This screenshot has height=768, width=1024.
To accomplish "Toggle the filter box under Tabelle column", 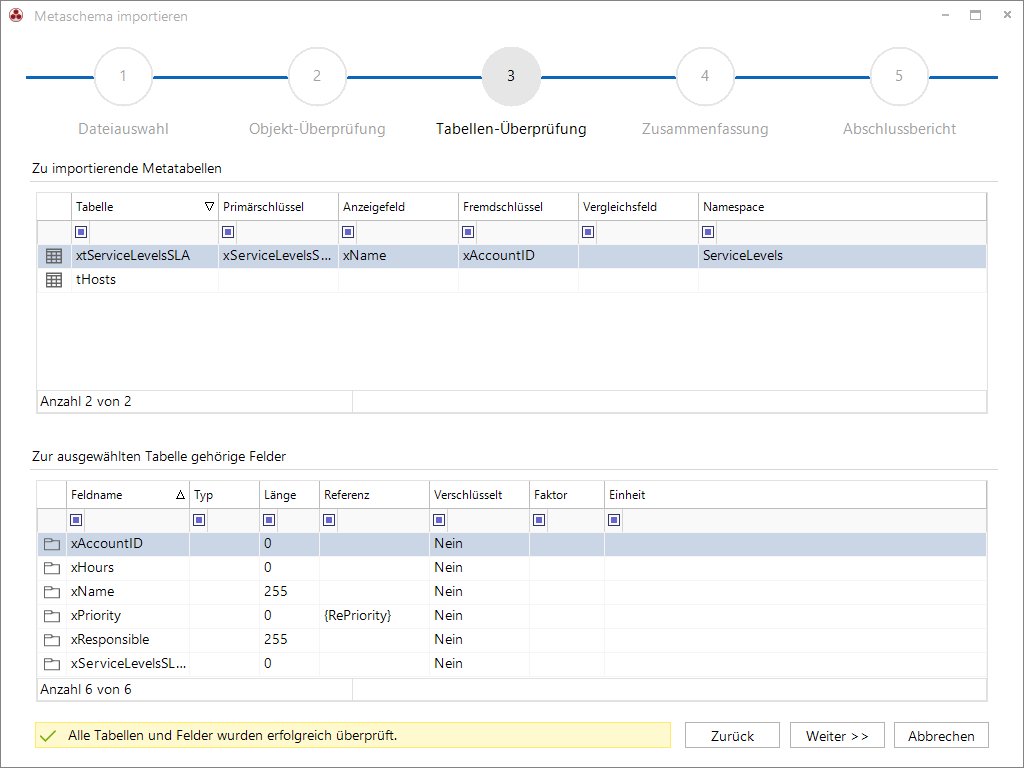I will [81, 232].
